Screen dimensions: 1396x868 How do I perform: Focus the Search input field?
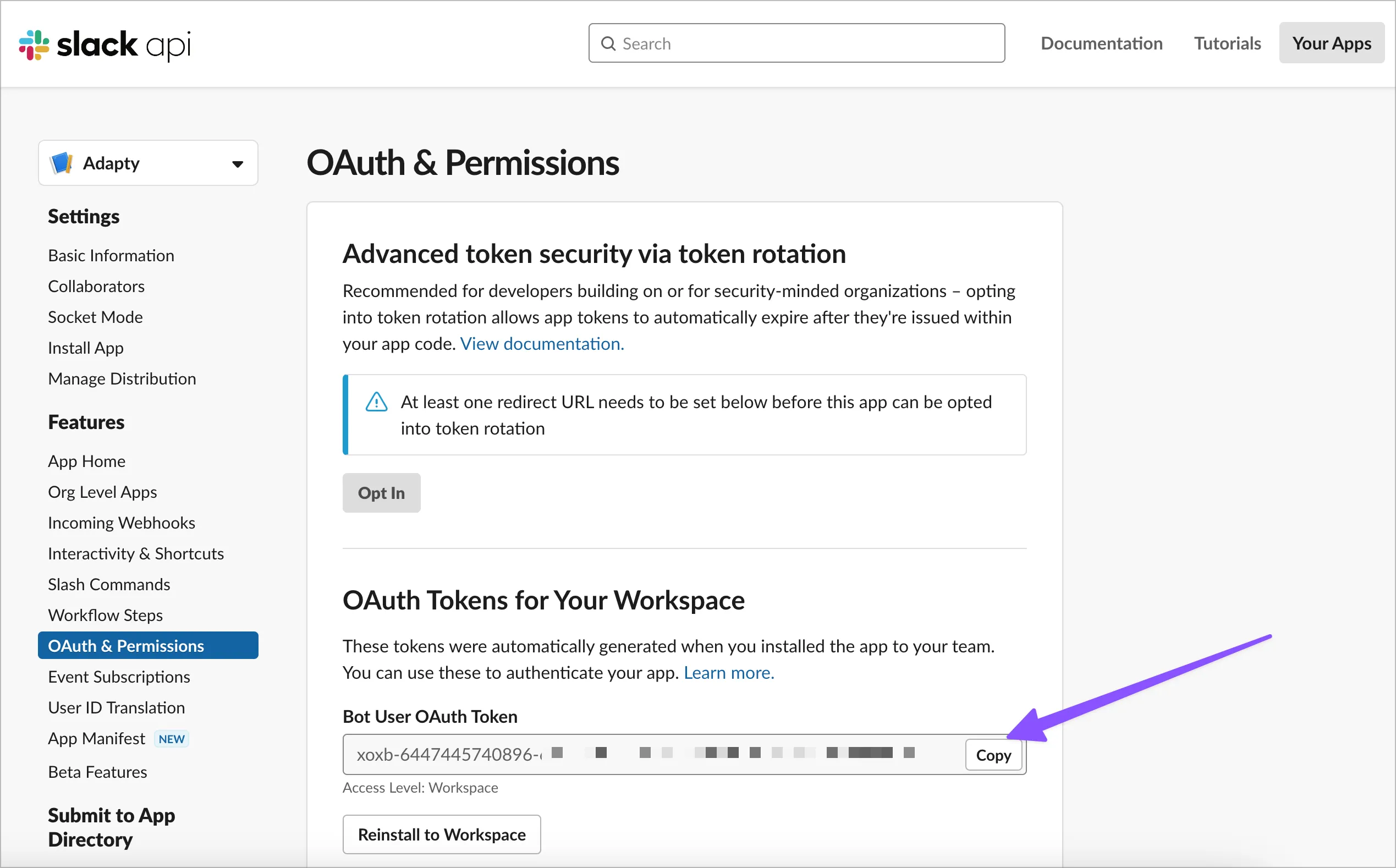pos(804,43)
